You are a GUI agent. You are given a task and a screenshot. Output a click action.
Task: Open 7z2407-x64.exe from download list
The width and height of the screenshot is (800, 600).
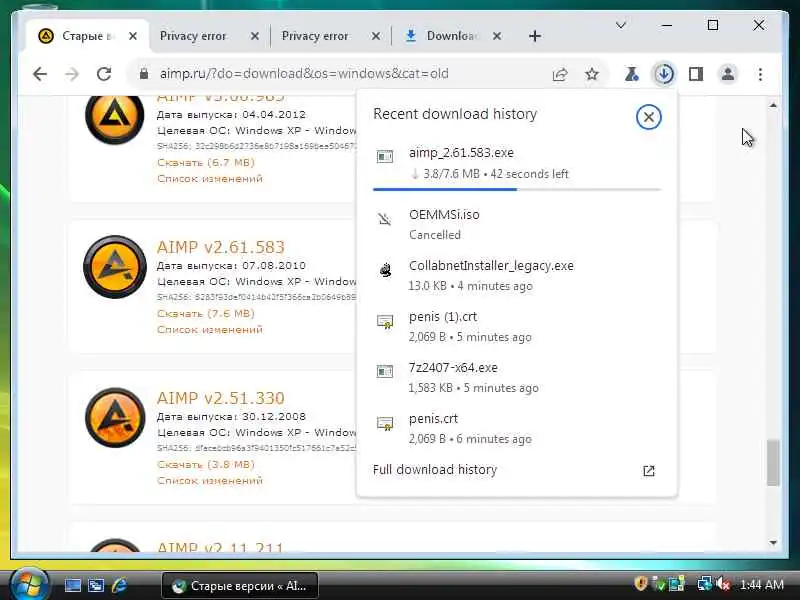[517, 378]
